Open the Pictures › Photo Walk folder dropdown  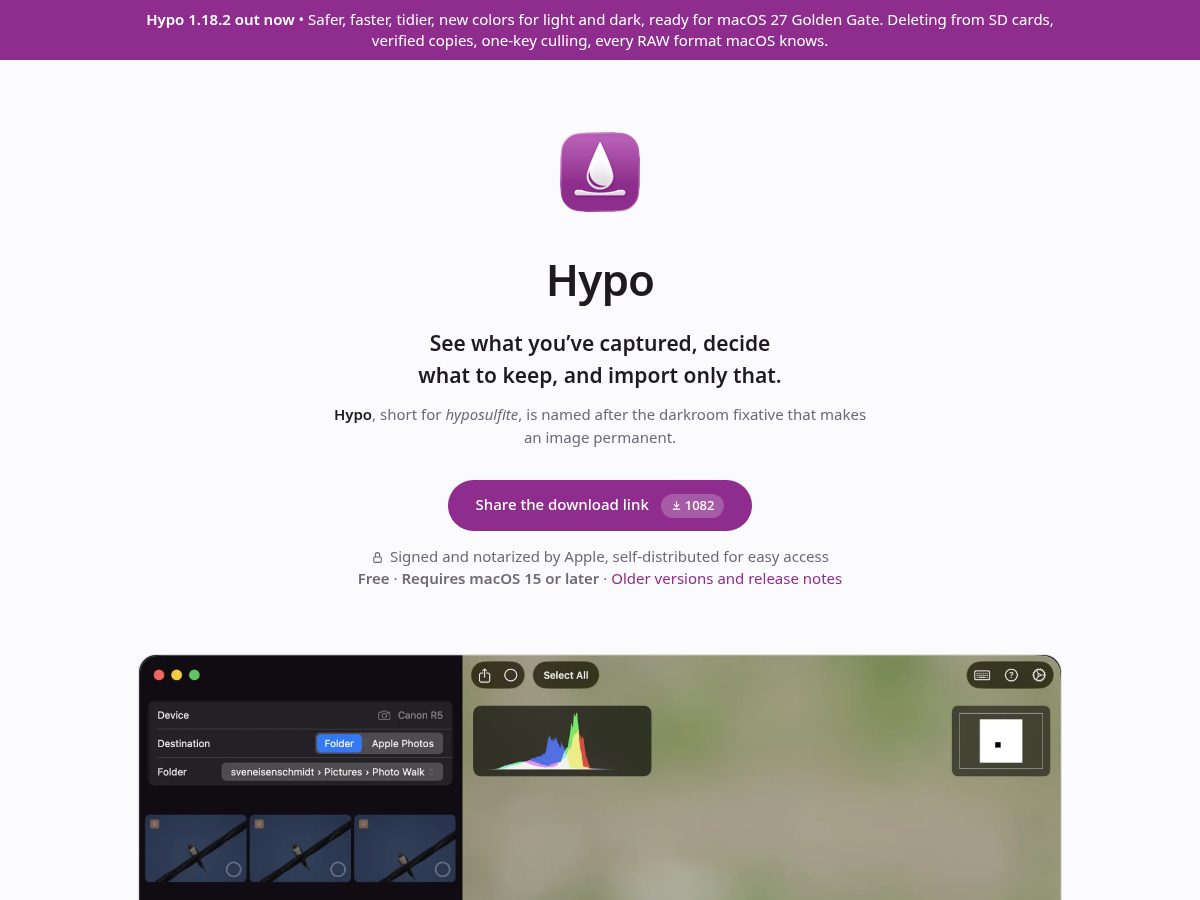tap(332, 772)
